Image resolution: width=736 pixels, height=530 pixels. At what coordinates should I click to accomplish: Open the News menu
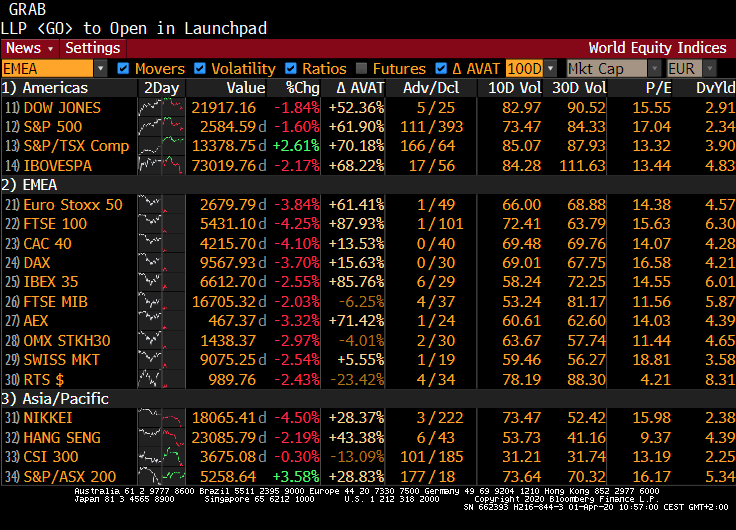[x=30, y=48]
